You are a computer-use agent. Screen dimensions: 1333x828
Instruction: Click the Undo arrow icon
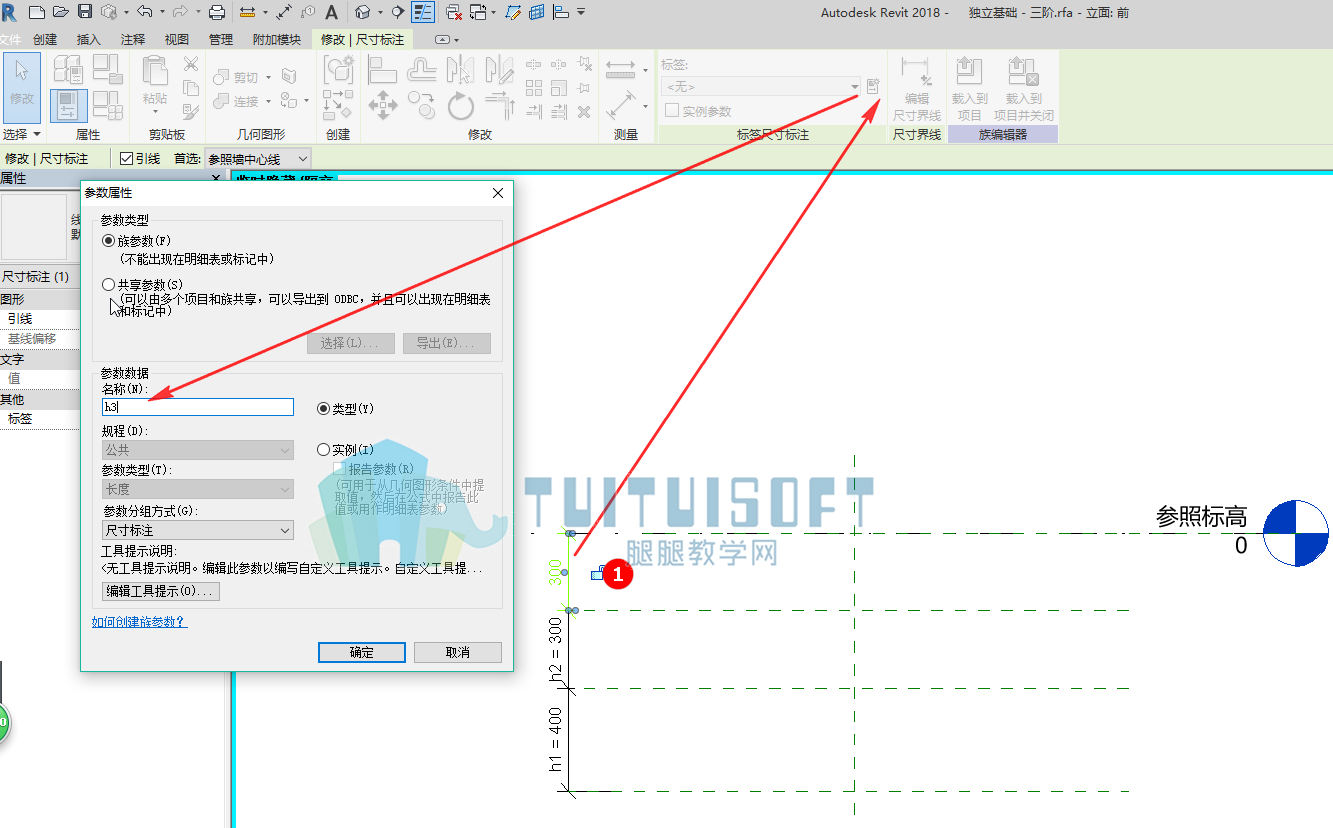143,12
